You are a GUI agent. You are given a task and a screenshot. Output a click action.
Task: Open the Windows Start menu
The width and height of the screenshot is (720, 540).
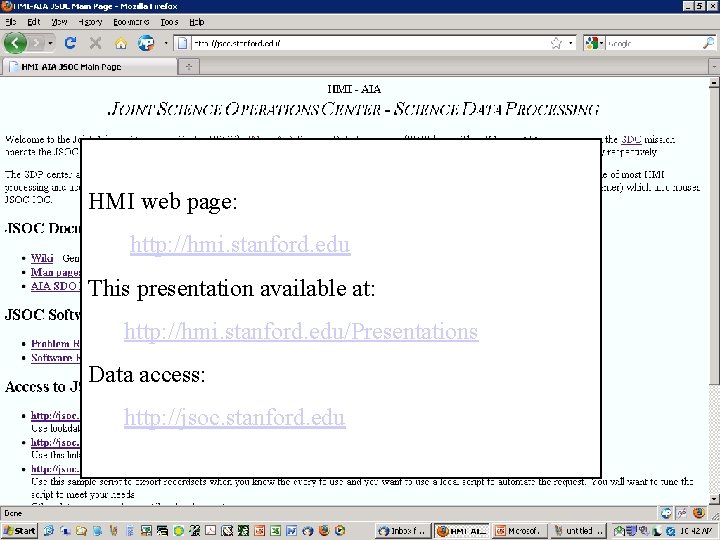[19, 531]
